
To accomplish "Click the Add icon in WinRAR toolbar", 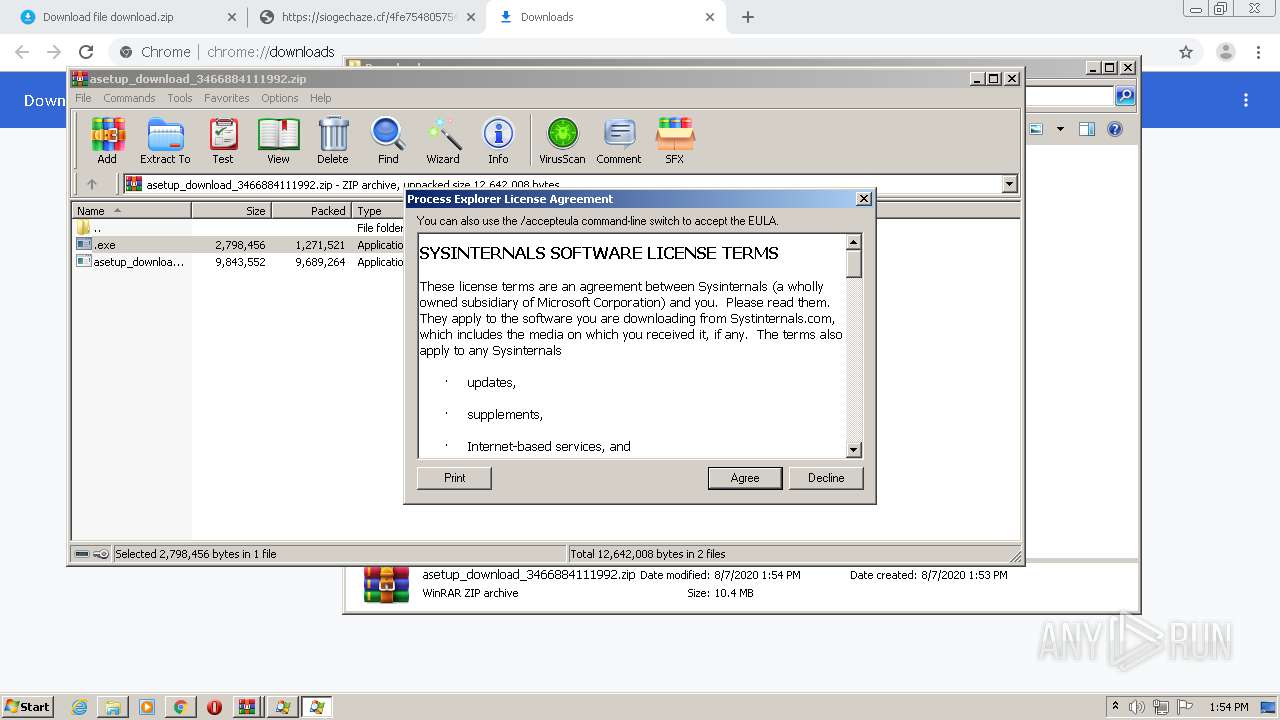I will 107,140.
